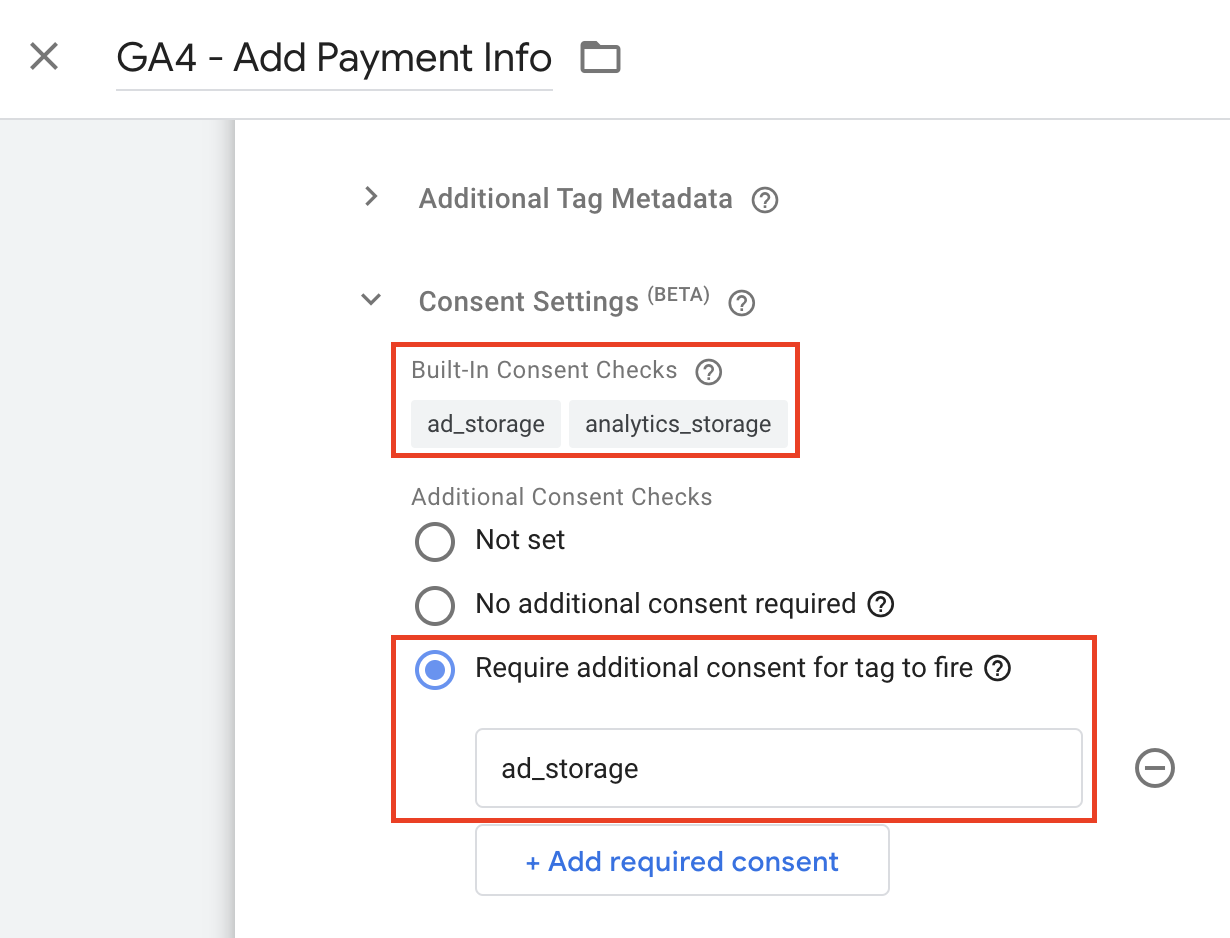Show help for No additional consent required

point(880,604)
